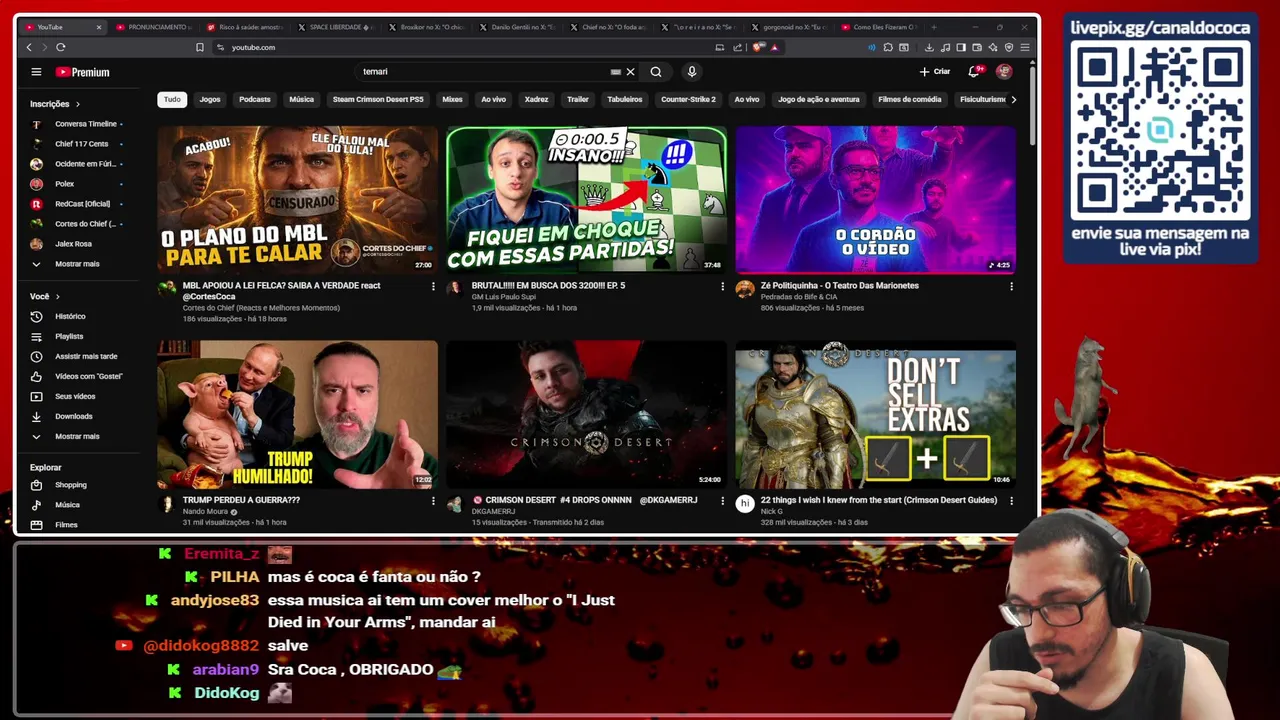Screen dimensions: 1280x720
Task: Click the VPN shield toolbar icon
Action: (x=1009, y=47)
